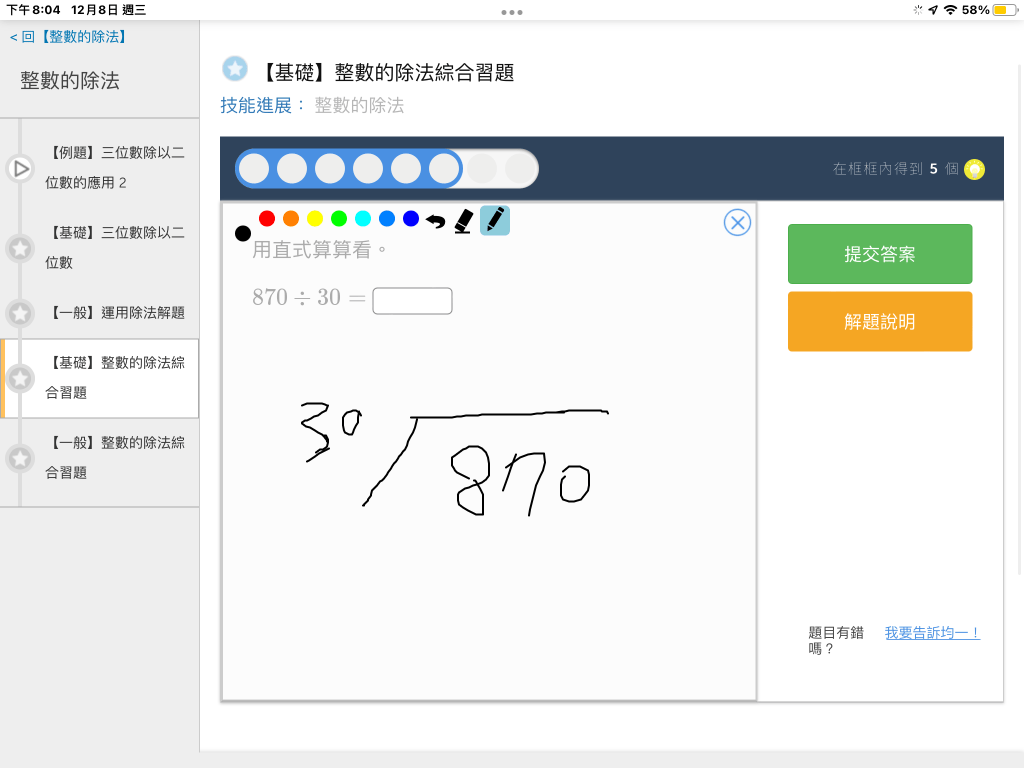Image resolution: width=1024 pixels, height=768 pixels.
Task: Open the 解題說明 solution explanation
Action: [x=879, y=322]
